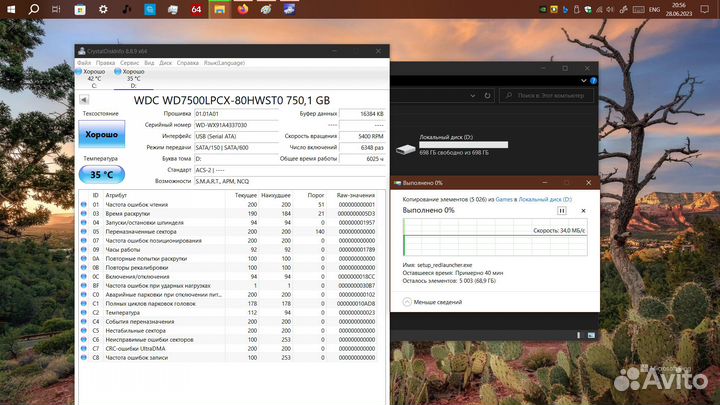Select disk C: tab showing 42 °C
This screenshot has width=720, height=405.
coord(94,78)
